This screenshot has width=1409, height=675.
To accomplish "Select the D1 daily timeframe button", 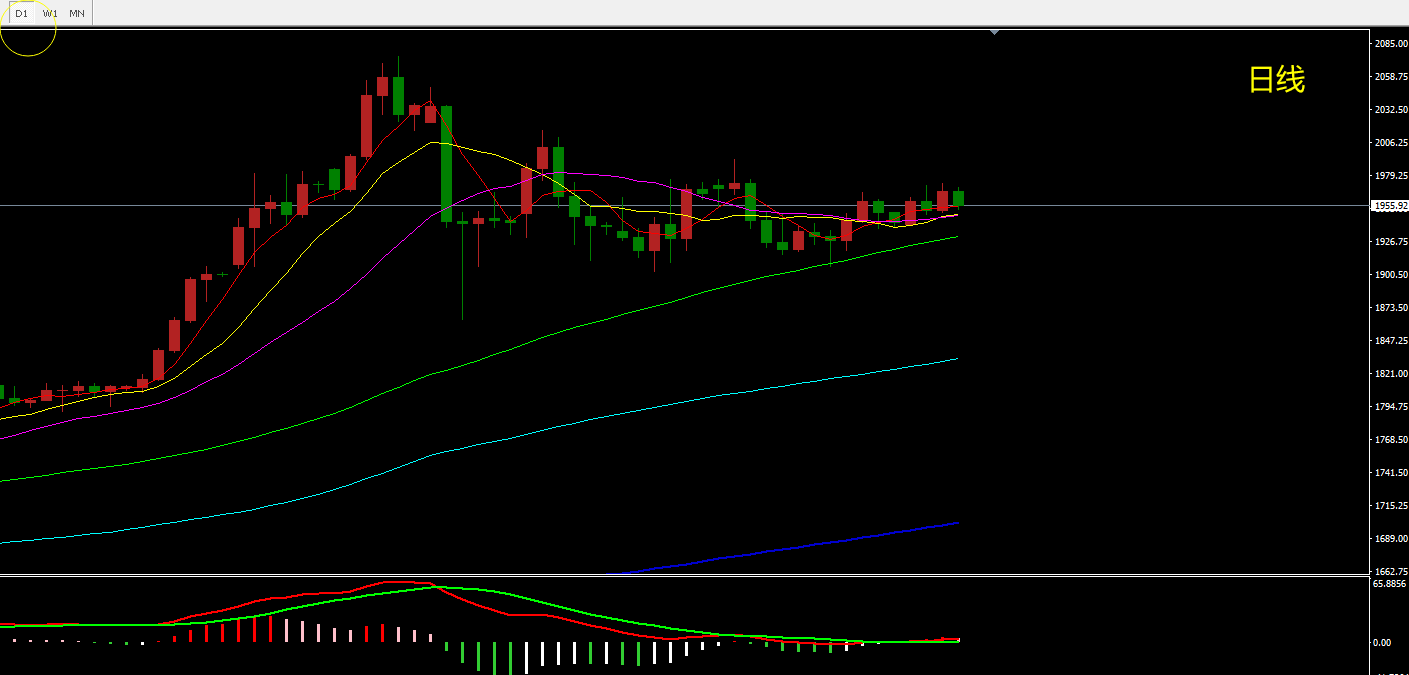I will 21,13.
